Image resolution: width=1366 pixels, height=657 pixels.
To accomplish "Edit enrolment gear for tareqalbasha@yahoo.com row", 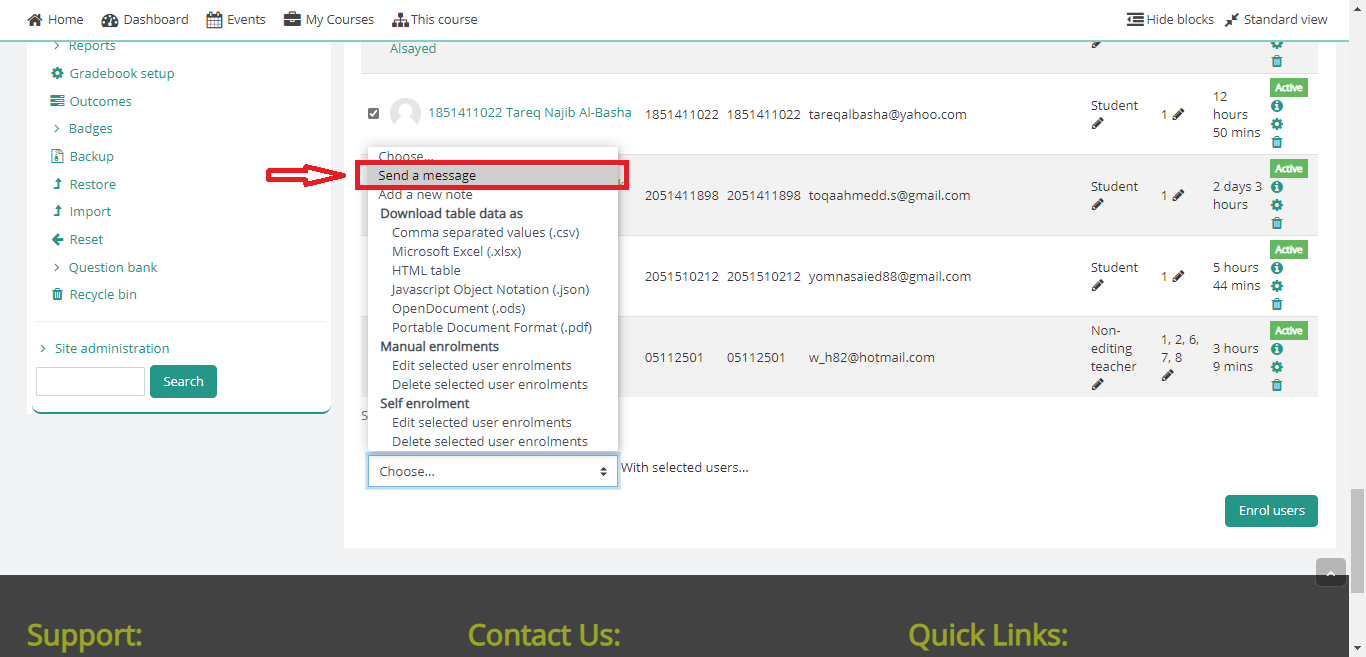I will coord(1277,124).
